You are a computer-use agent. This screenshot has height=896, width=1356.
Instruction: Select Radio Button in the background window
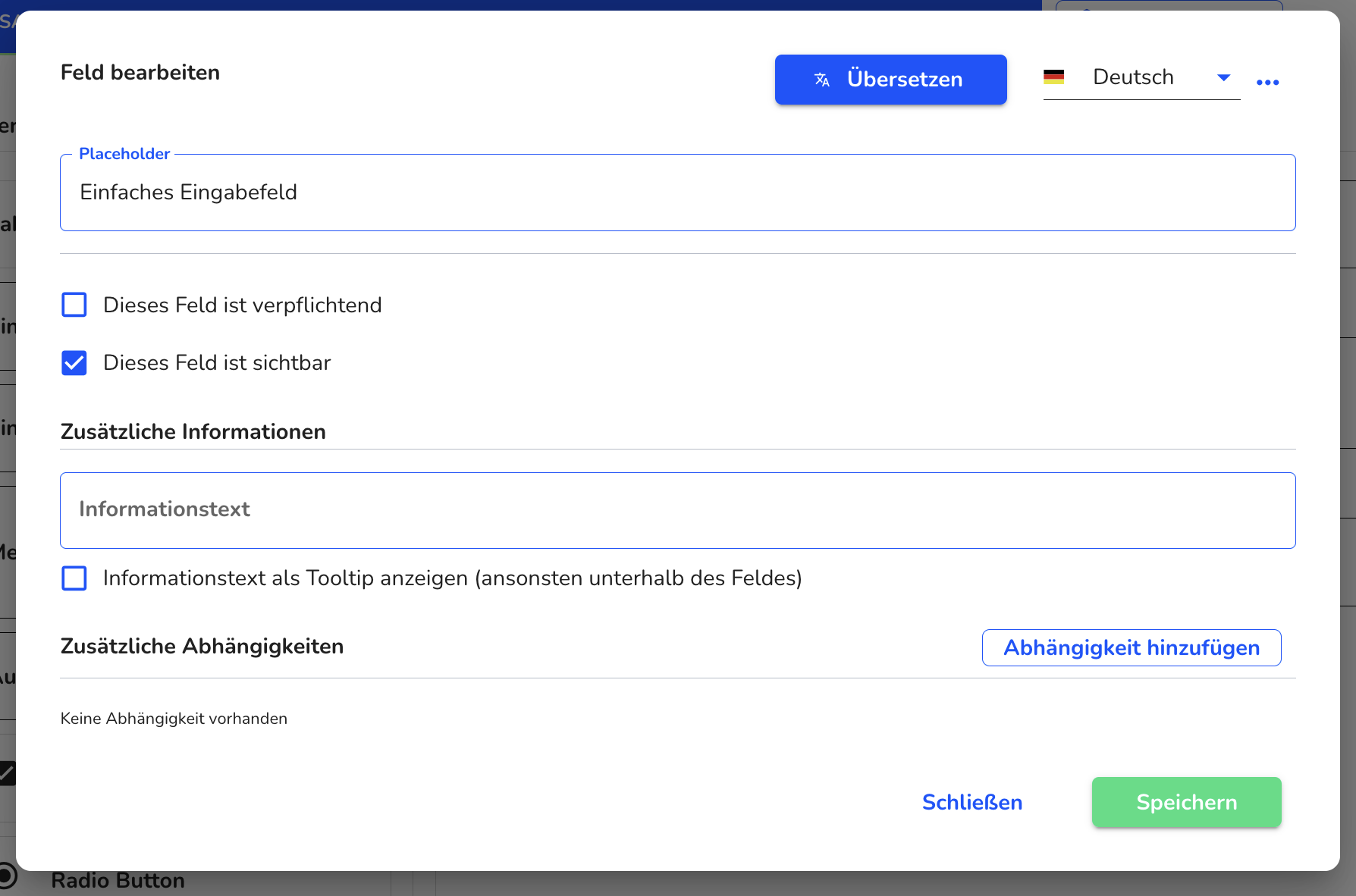pos(118,881)
